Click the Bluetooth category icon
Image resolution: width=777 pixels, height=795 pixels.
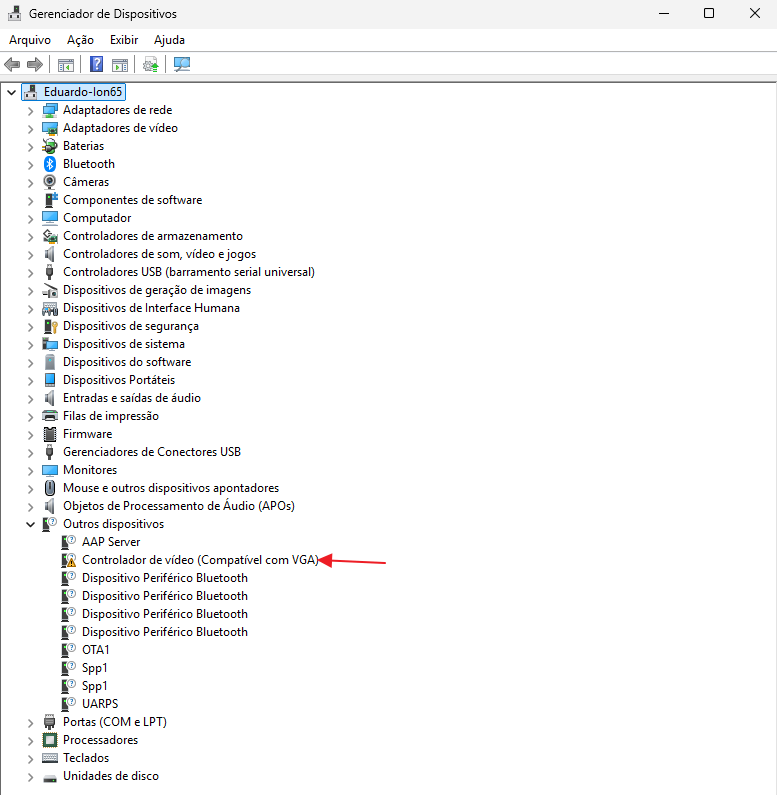[50, 164]
